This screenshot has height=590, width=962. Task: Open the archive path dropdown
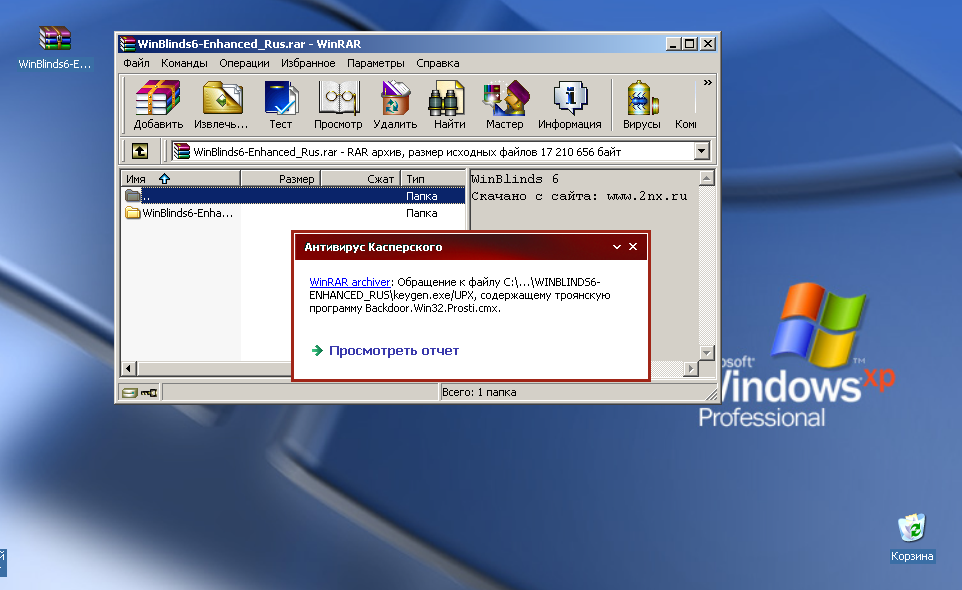(x=702, y=151)
